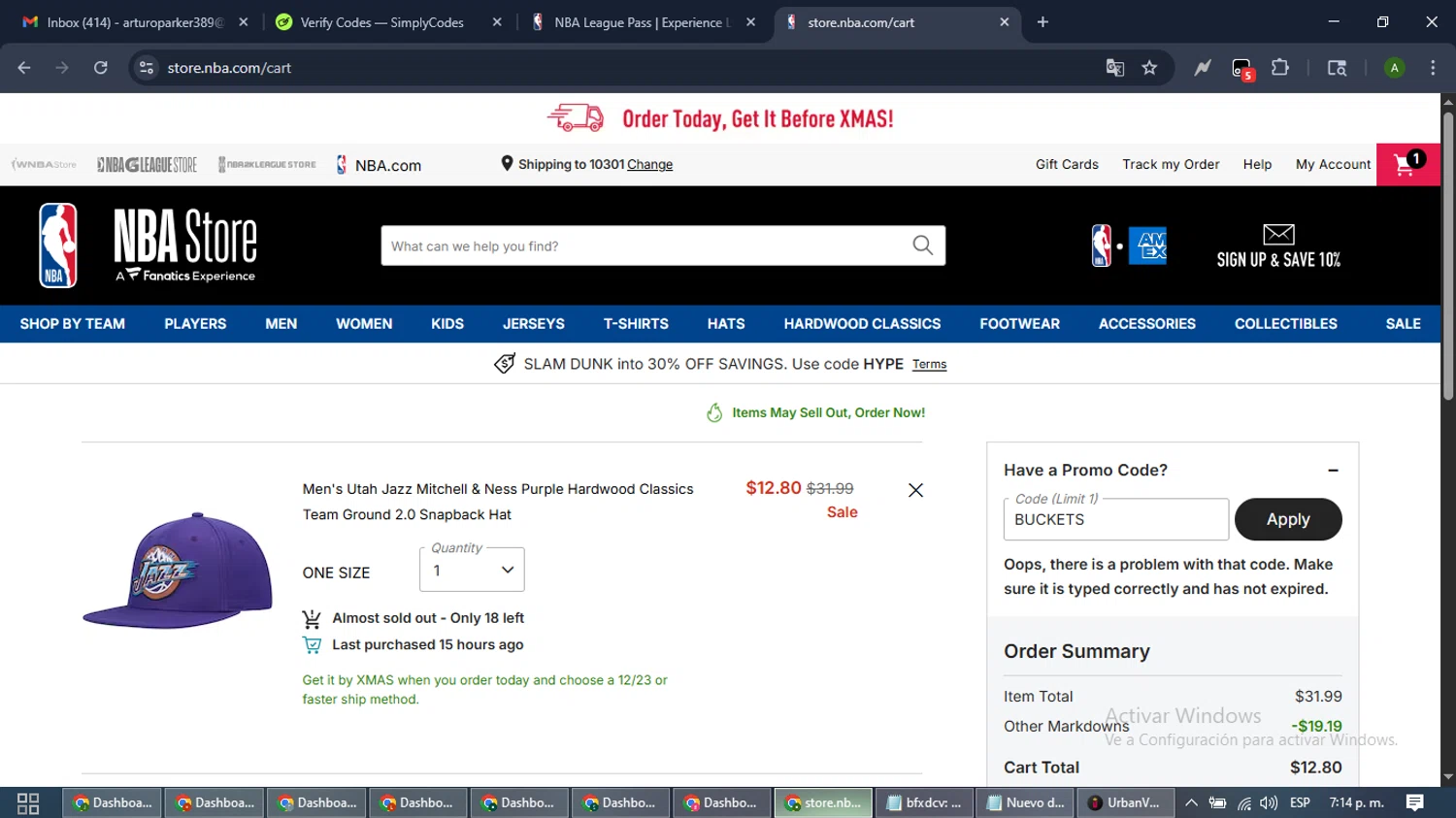This screenshot has width=1456, height=818.
Task: Click the page vertical scrollbar
Action: pos(1448,256)
